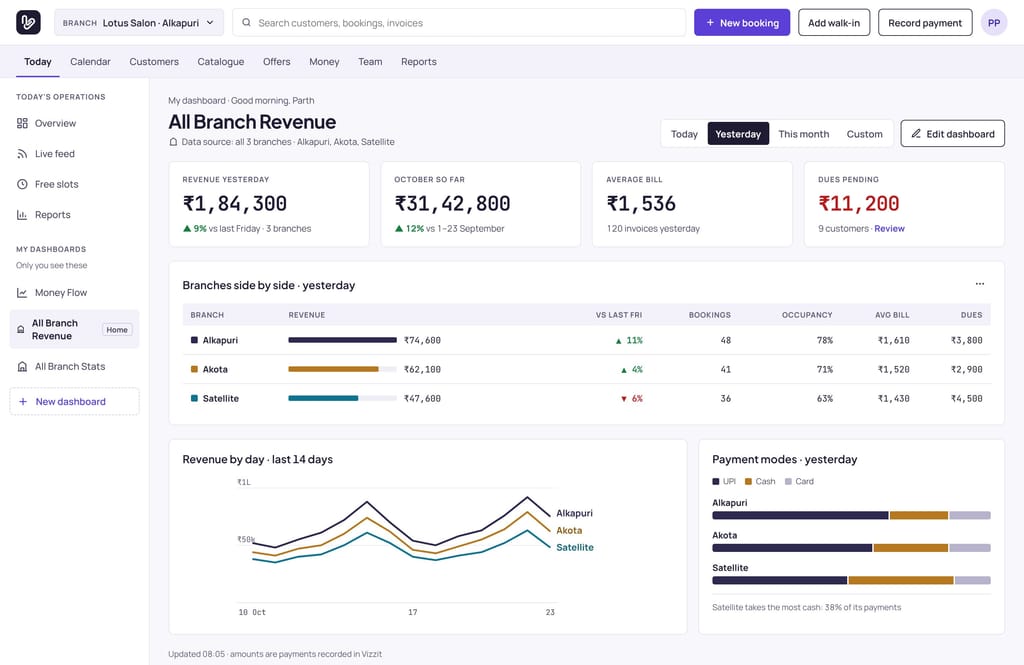The height and width of the screenshot is (665, 1024).
Task: Click the Live feed icon in sidebar
Action: point(22,154)
